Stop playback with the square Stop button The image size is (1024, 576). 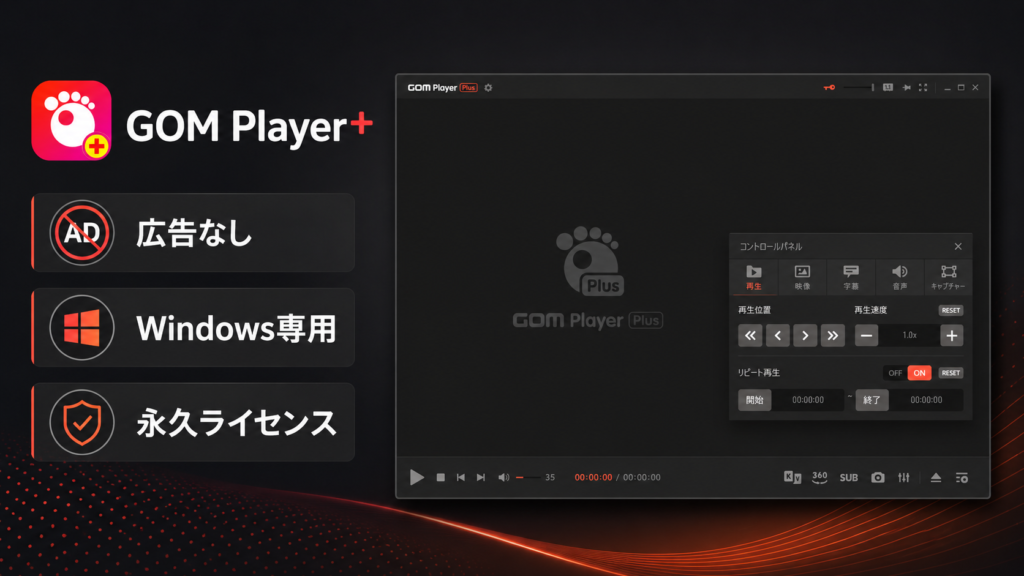pos(441,477)
